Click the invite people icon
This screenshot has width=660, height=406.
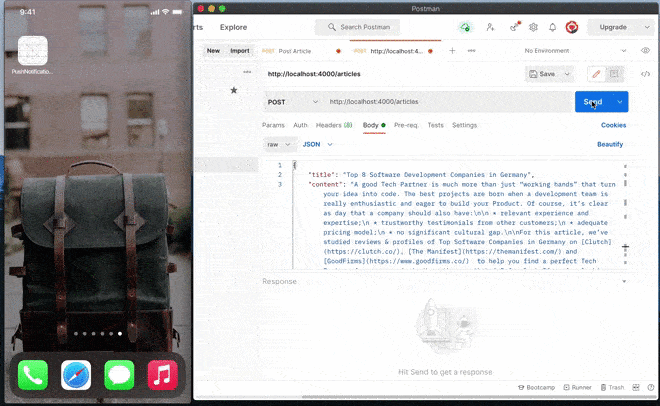click(490, 27)
